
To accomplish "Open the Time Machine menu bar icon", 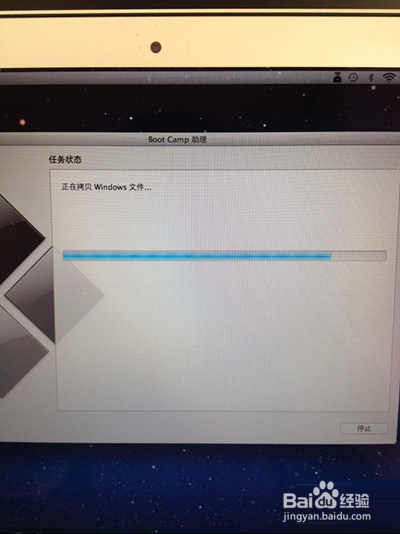I will (x=354, y=78).
